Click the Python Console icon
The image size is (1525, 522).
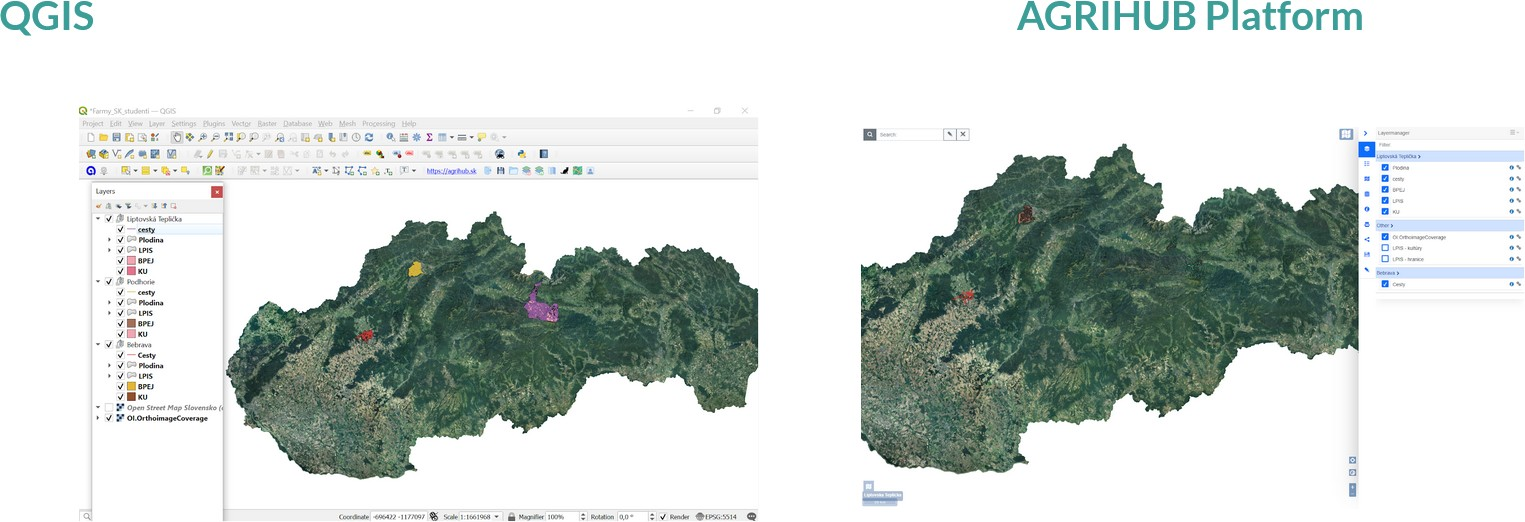[521, 154]
